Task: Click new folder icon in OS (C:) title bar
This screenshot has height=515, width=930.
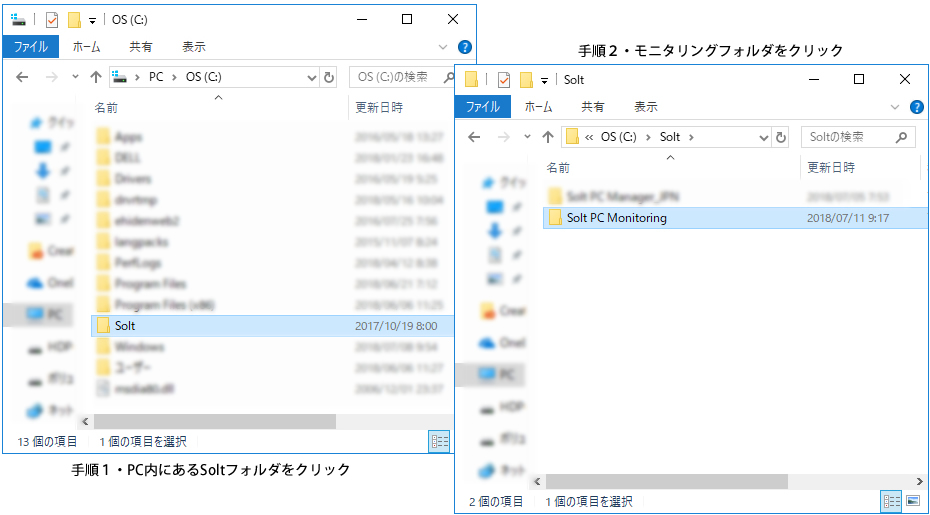Action: coord(74,20)
